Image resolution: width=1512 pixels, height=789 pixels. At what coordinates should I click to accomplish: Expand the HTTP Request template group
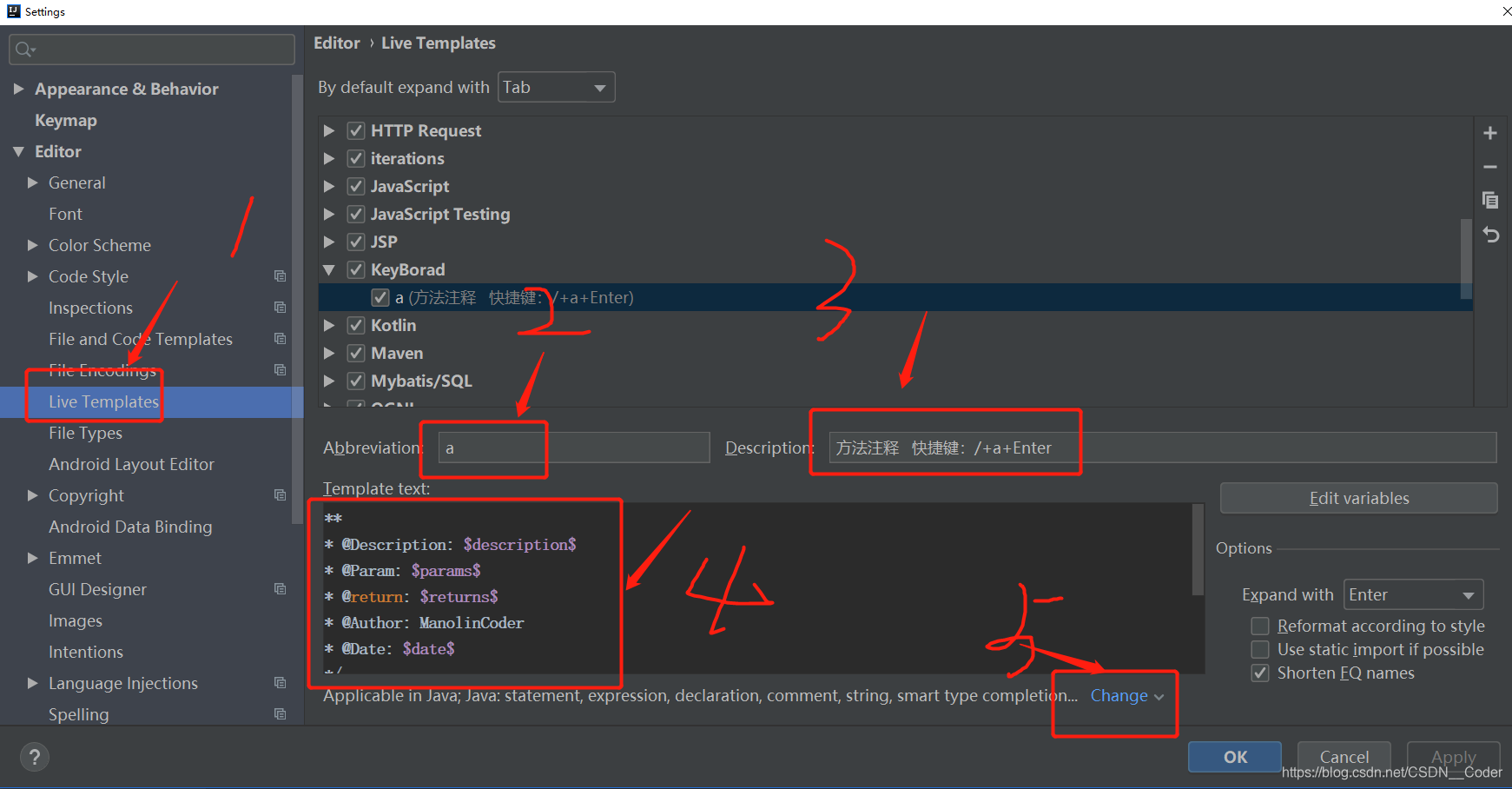coord(329,130)
